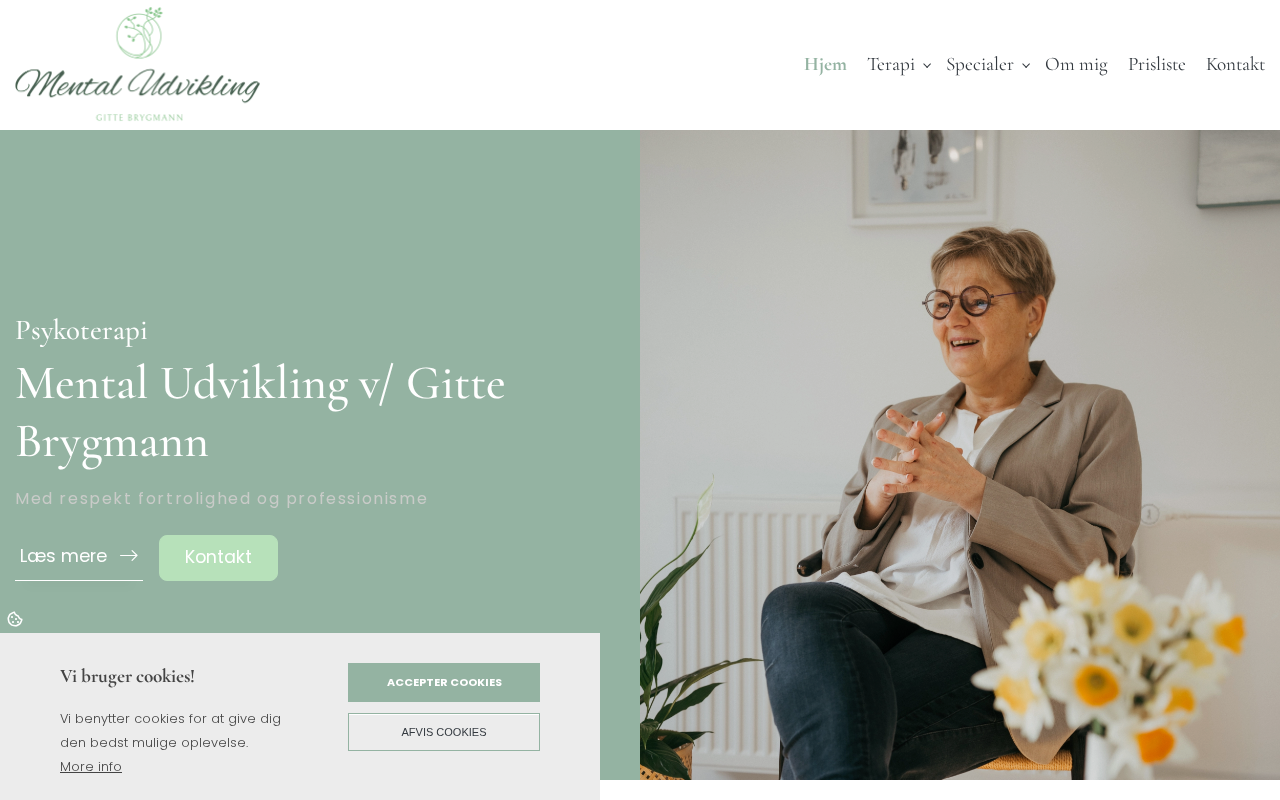Open the Terapi menu item
Image resolution: width=1280 pixels, height=800 pixels.
[891, 64]
